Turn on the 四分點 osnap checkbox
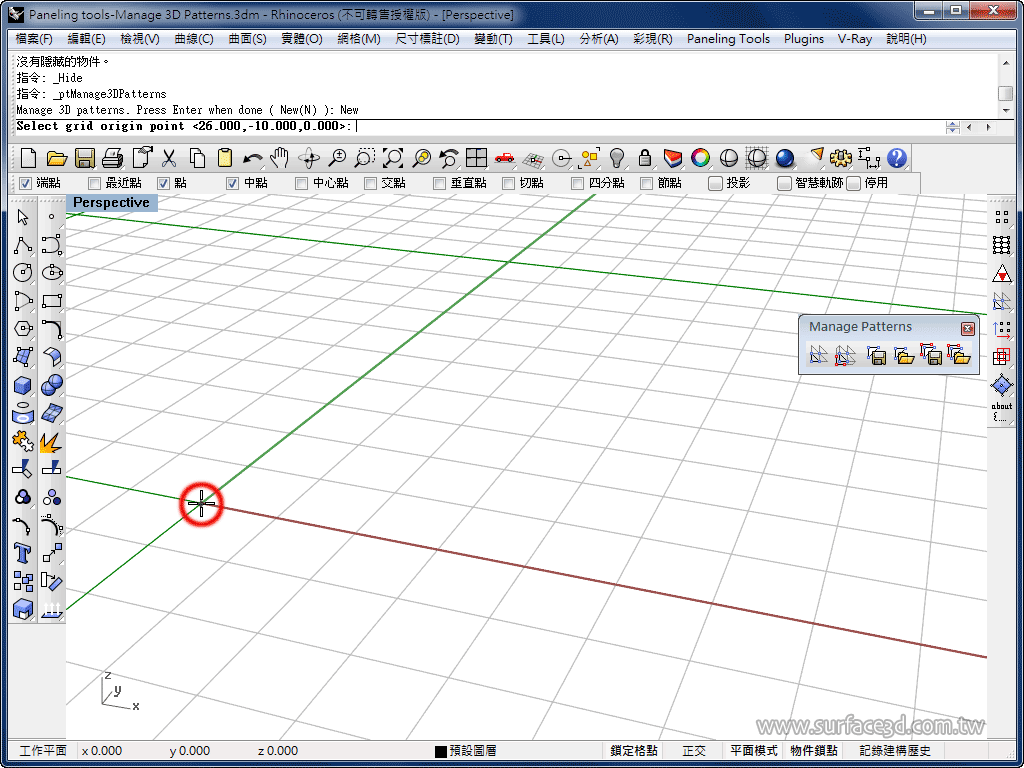Screen dimensions: 1024x768 tap(577, 184)
